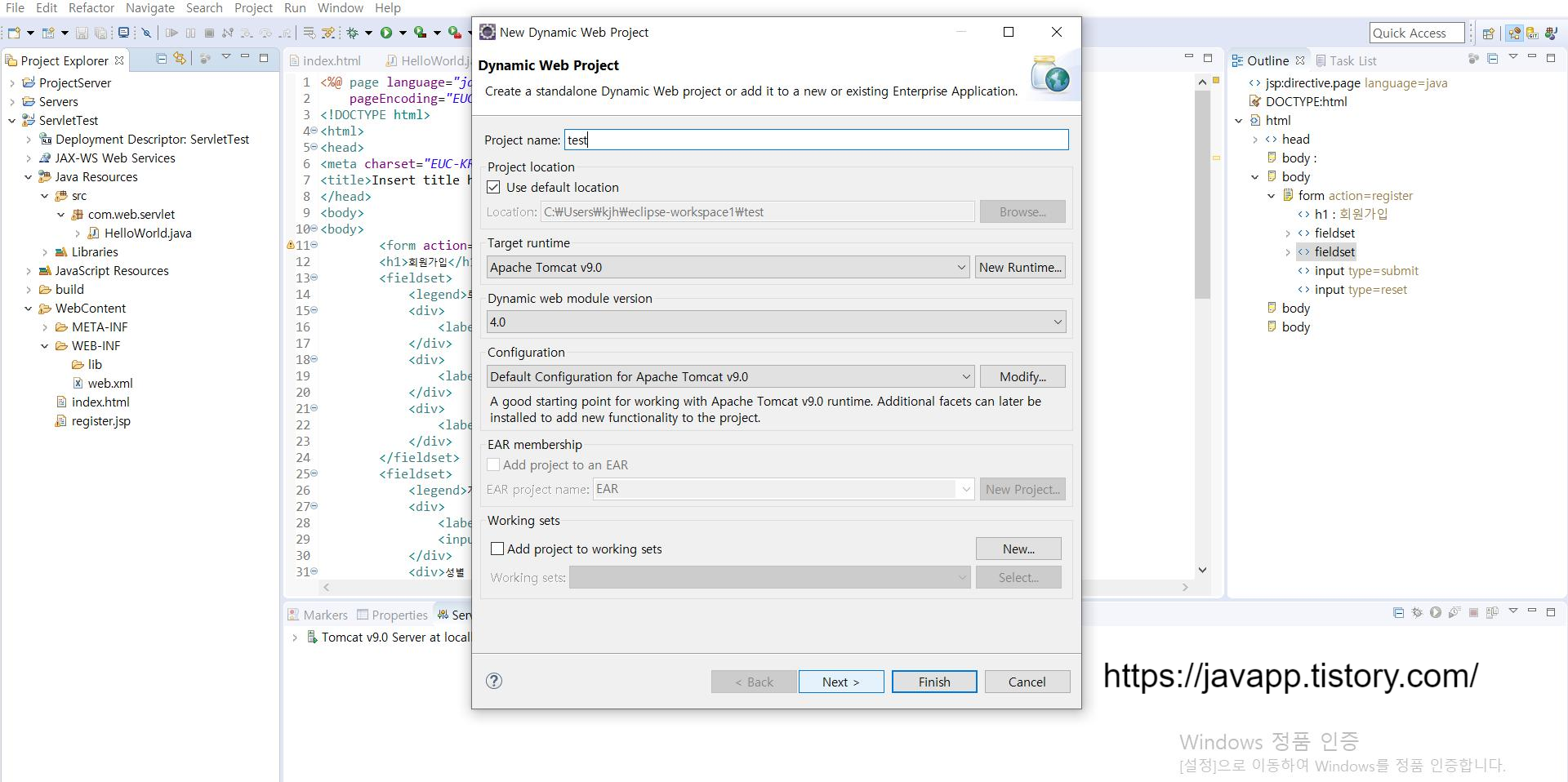The height and width of the screenshot is (782, 1568).
Task: Collapse ServletTest project node
Action: tap(12, 120)
